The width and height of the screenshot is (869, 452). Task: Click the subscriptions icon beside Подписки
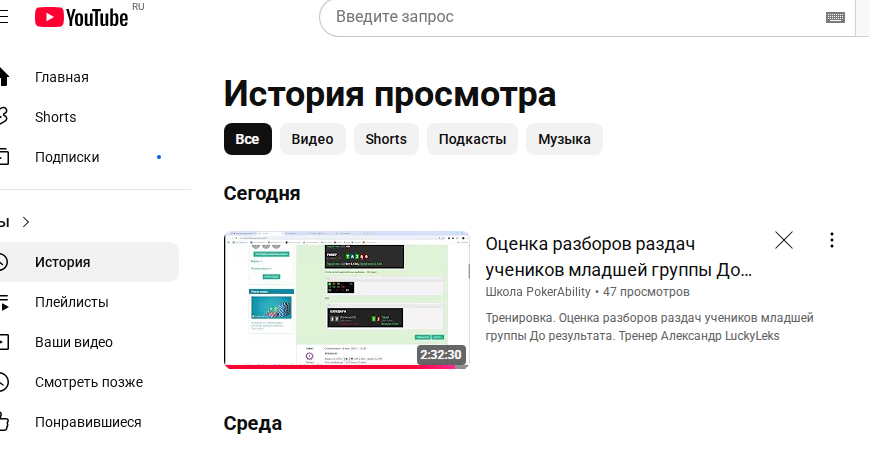pyautogui.click(x=3, y=157)
